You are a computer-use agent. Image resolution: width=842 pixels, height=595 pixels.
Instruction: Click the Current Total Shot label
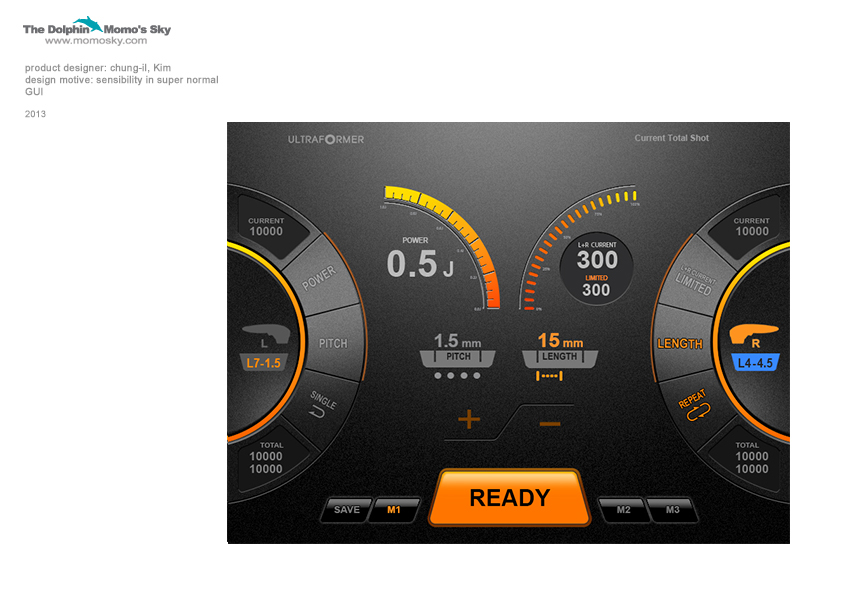coord(672,138)
